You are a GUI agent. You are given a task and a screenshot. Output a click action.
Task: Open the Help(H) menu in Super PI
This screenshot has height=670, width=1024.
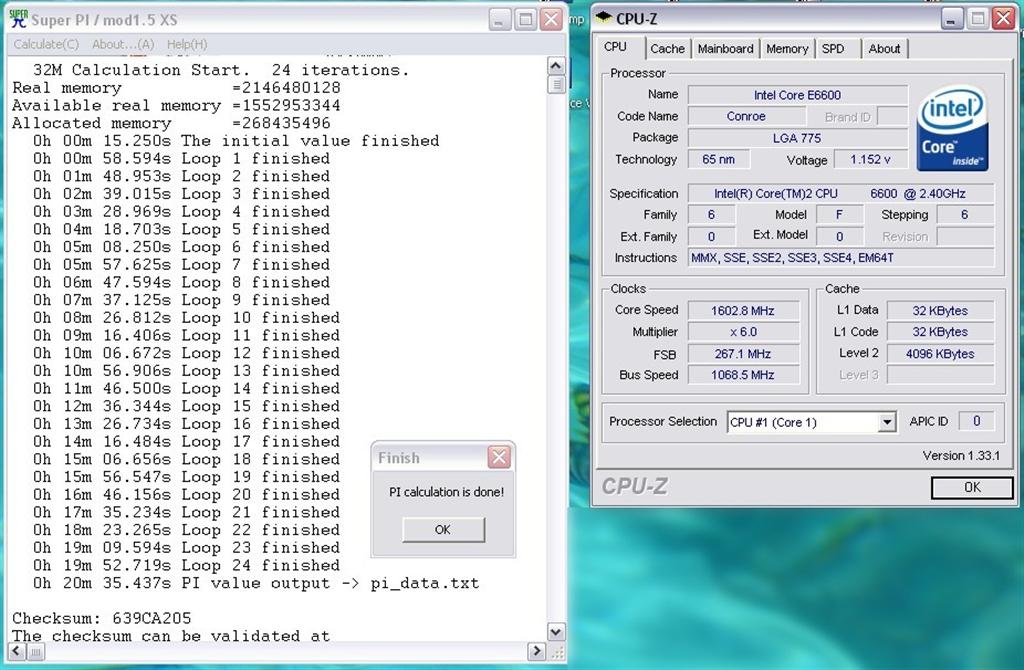pos(187,44)
